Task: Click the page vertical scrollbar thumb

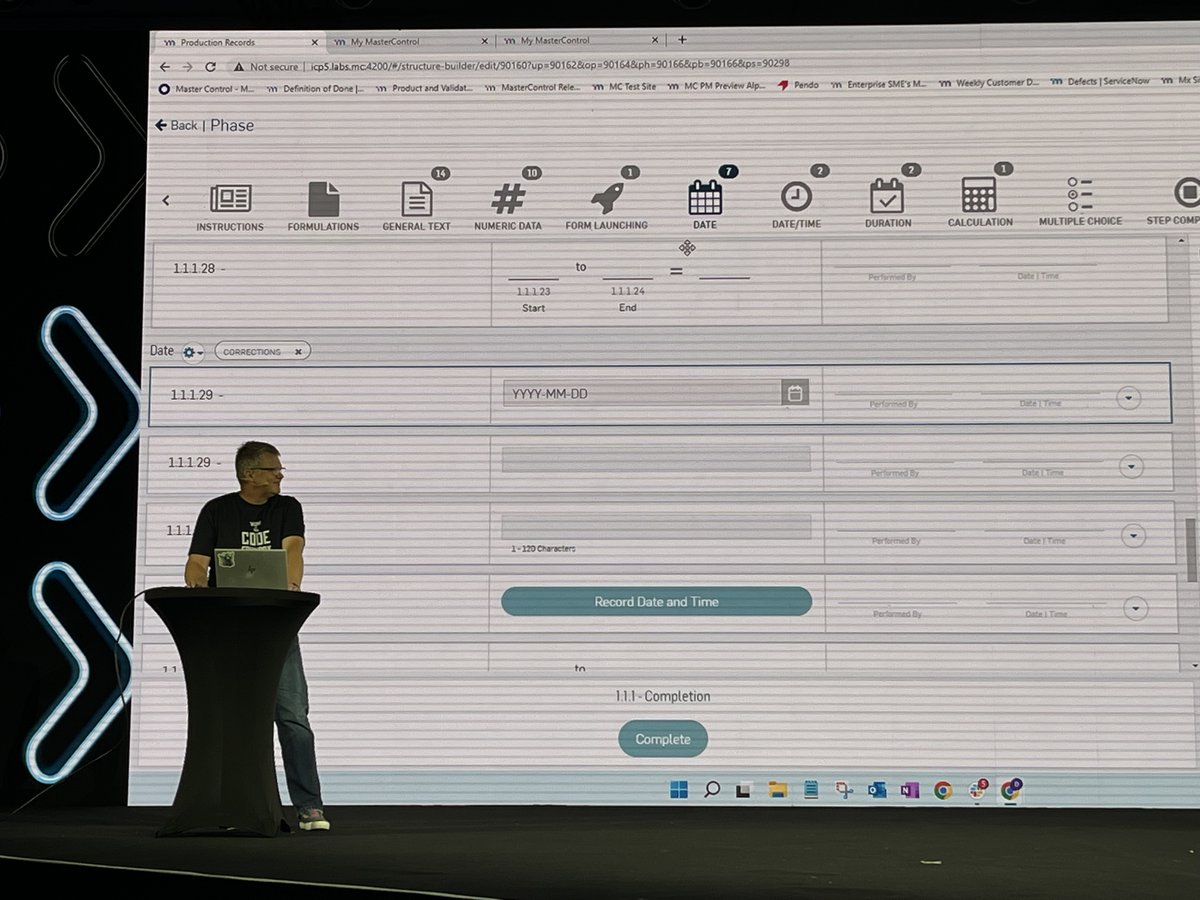Action: (x=1190, y=548)
